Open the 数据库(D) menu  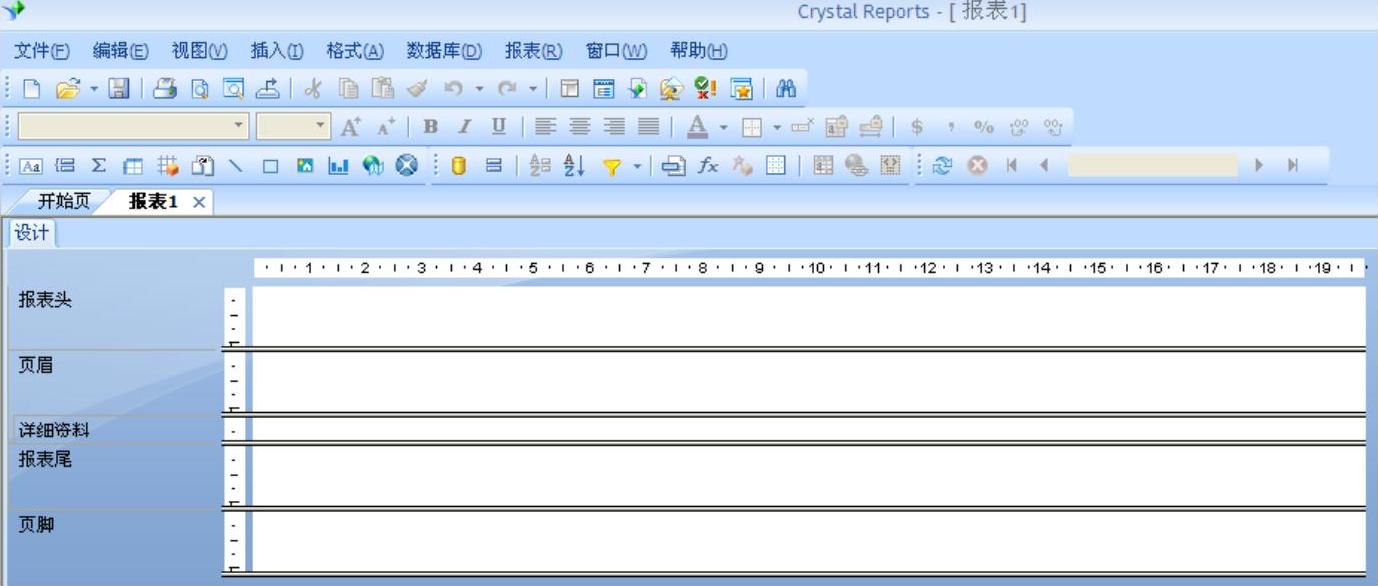click(x=444, y=51)
